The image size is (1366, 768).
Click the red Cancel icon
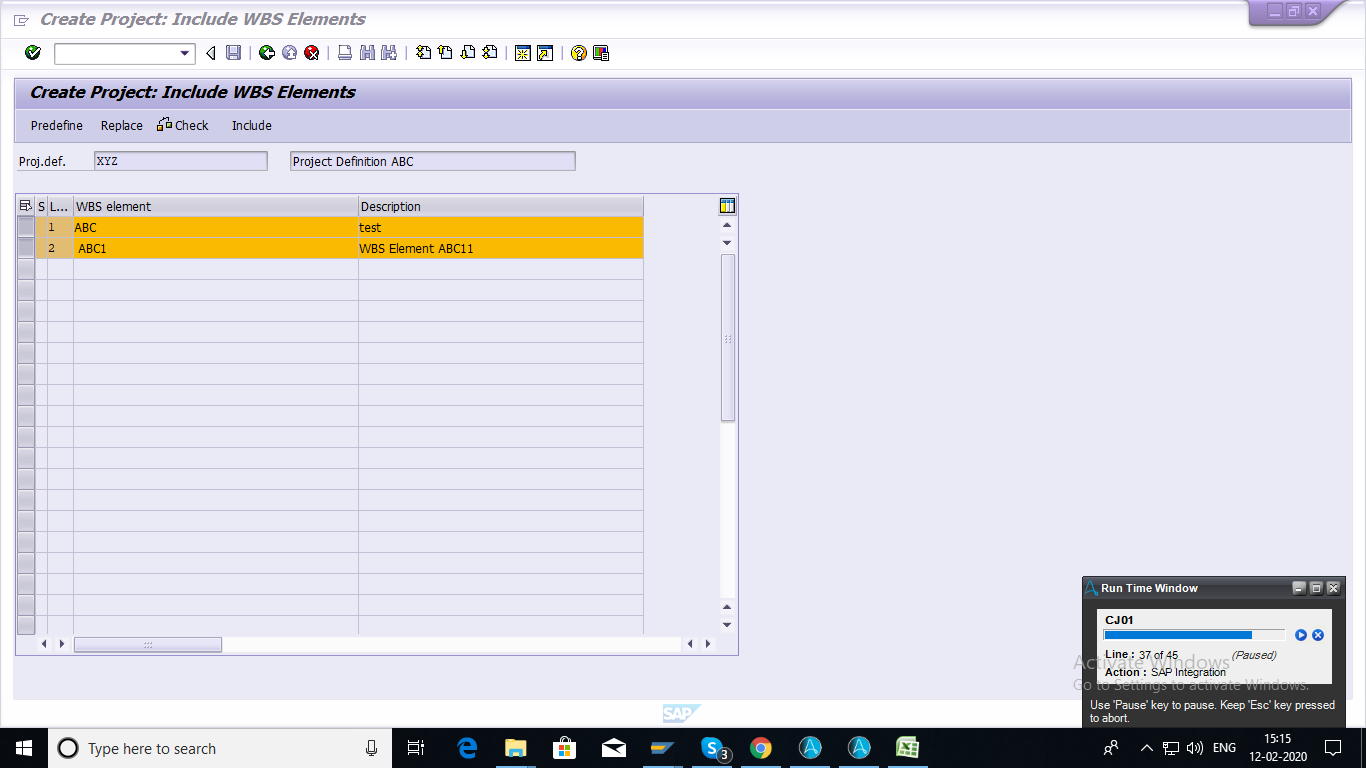pyautogui.click(x=312, y=53)
